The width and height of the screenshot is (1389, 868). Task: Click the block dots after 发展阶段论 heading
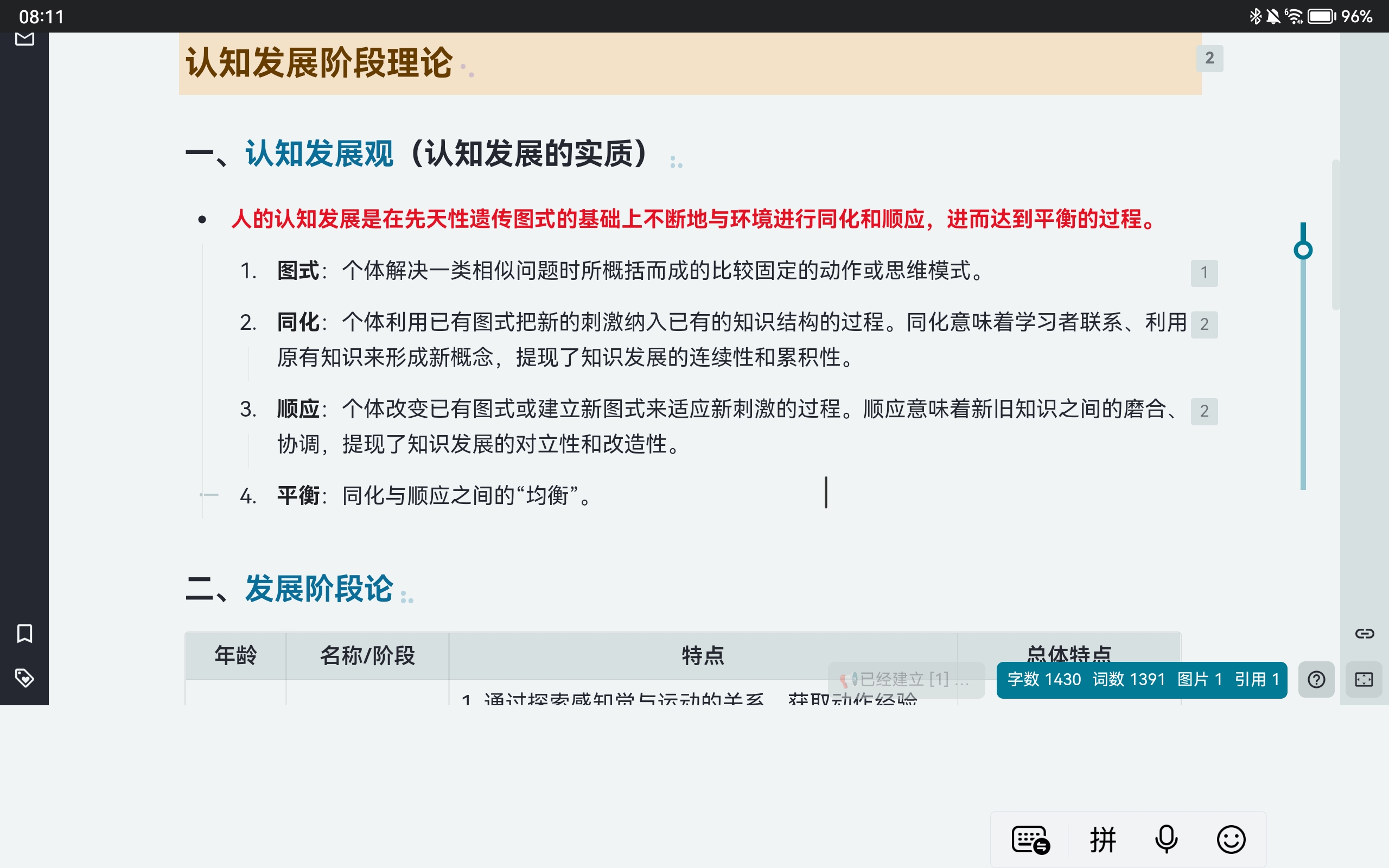tap(407, 597)
